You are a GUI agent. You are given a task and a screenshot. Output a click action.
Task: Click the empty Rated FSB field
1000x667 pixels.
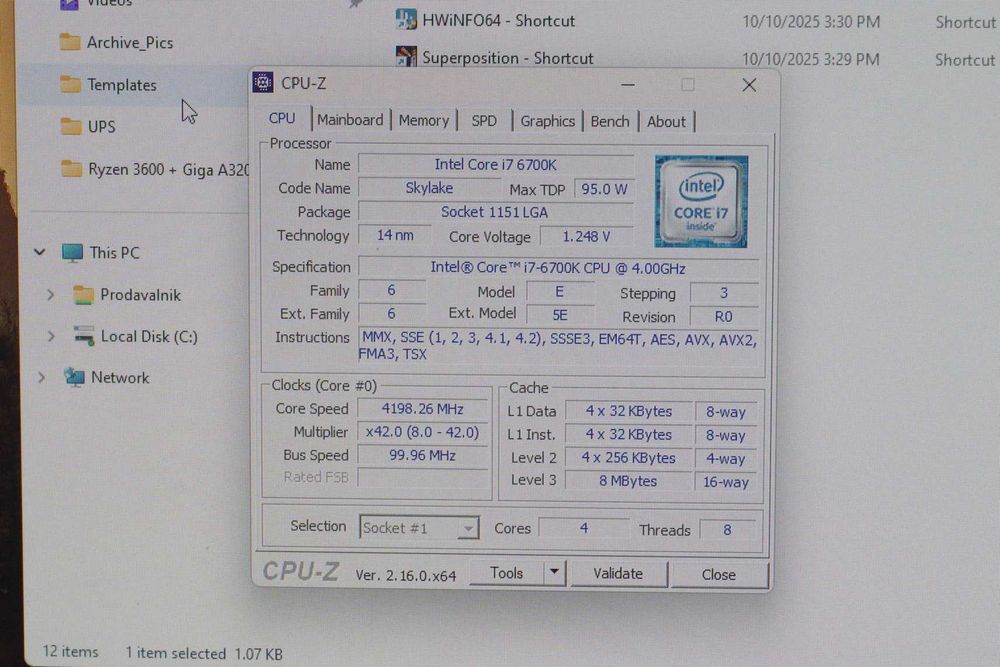point(422,477)
